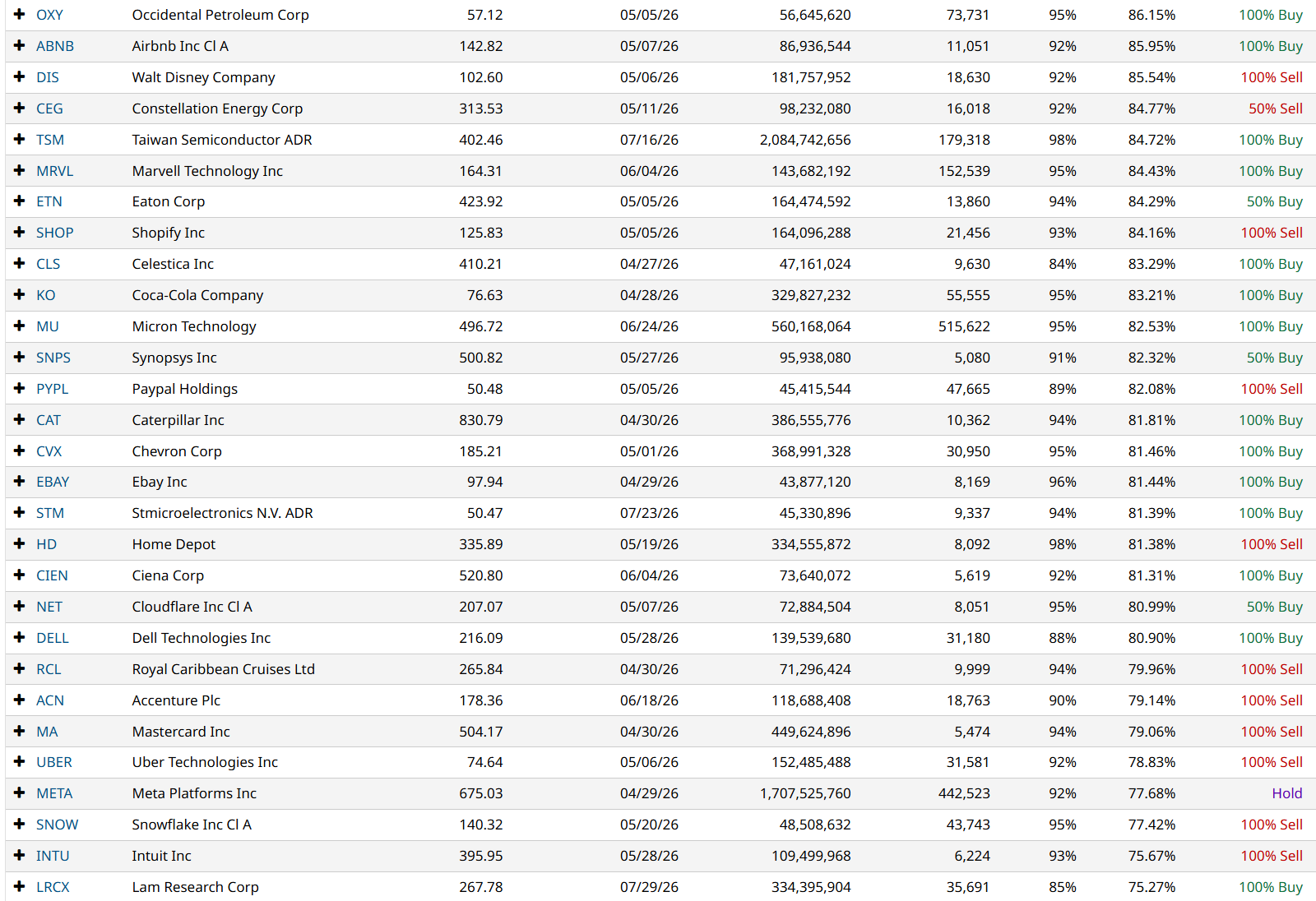The image size is (1316, 901).
Task: Expand the STM row details
Action: [20, 513]
